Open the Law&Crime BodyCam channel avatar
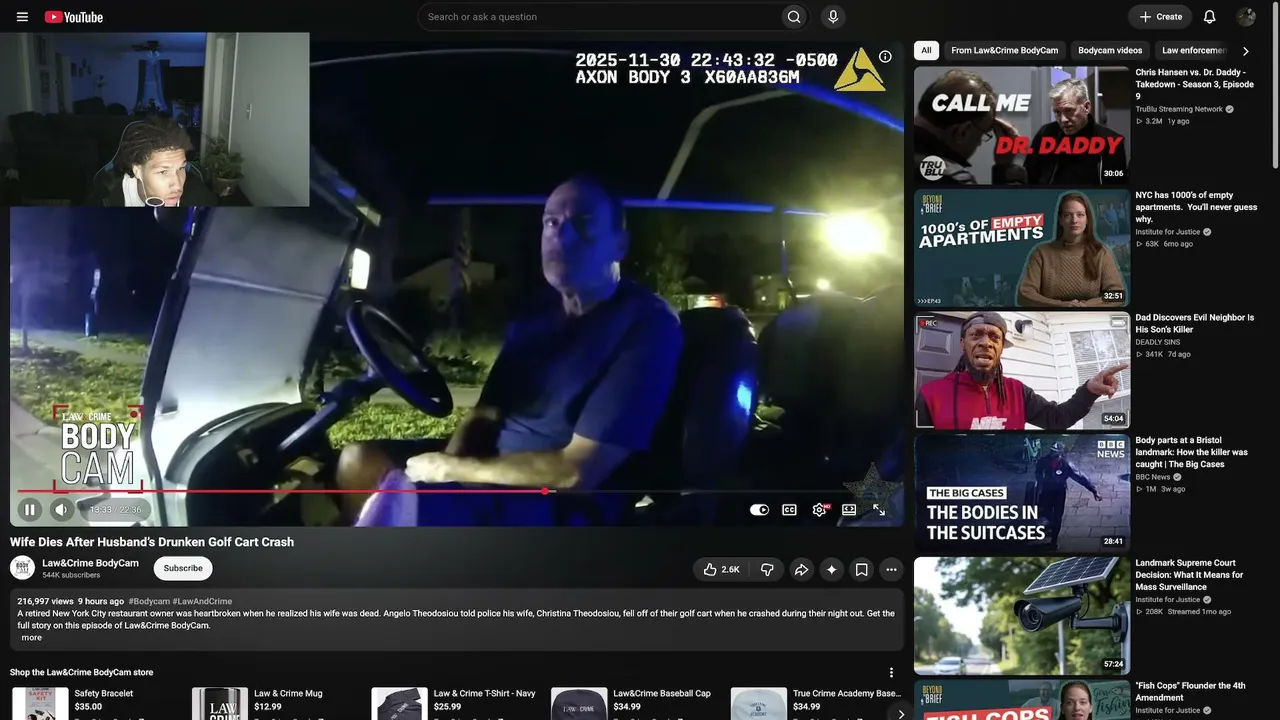The width and height of the screenshot is (1280, 720). coord(22,568)
